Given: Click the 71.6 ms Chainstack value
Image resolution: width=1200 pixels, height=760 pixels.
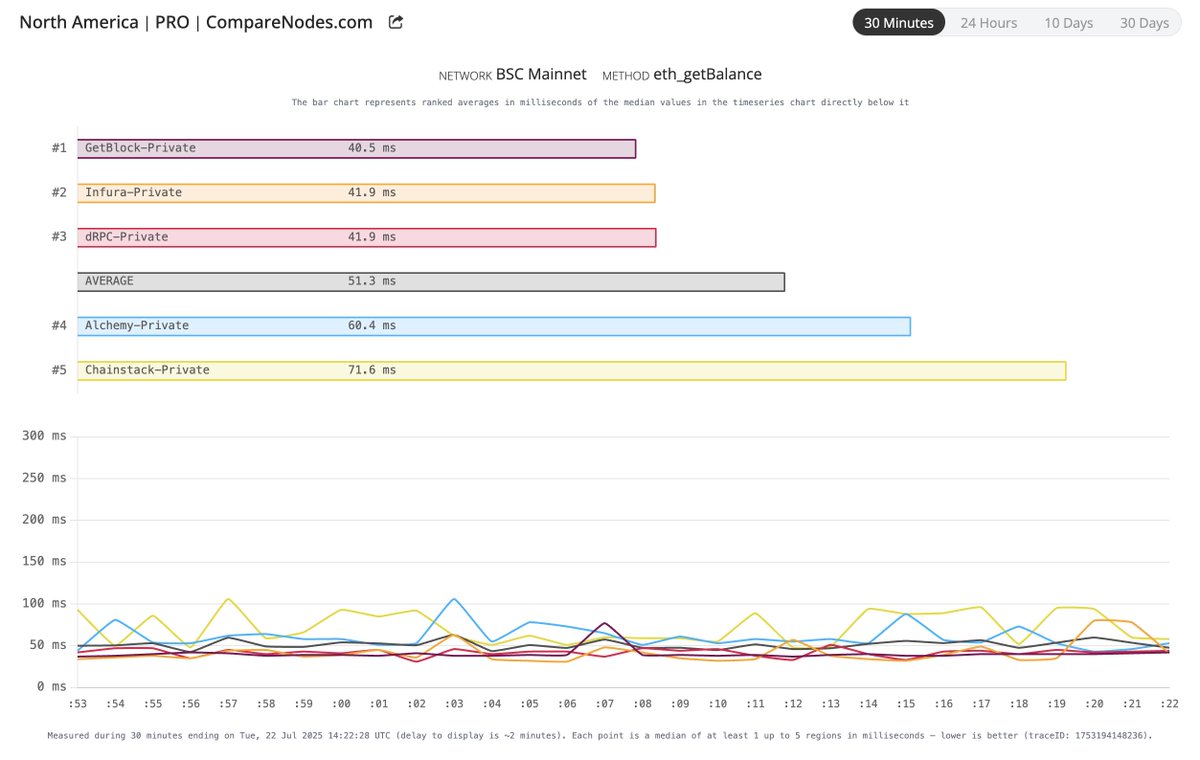Looking at the screenshot, I should (372, 370).
